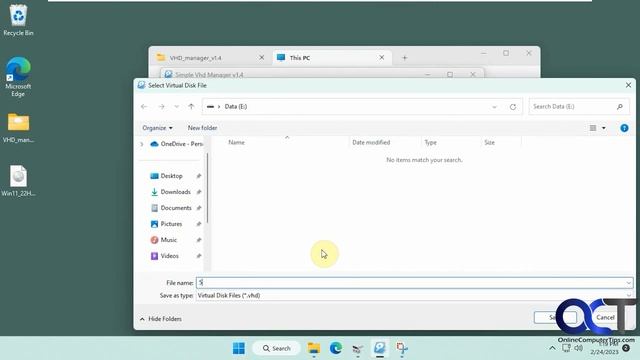Open Microsoft Edge desktop shortcut
The image size is (640, 360).
tap(18, 77)
